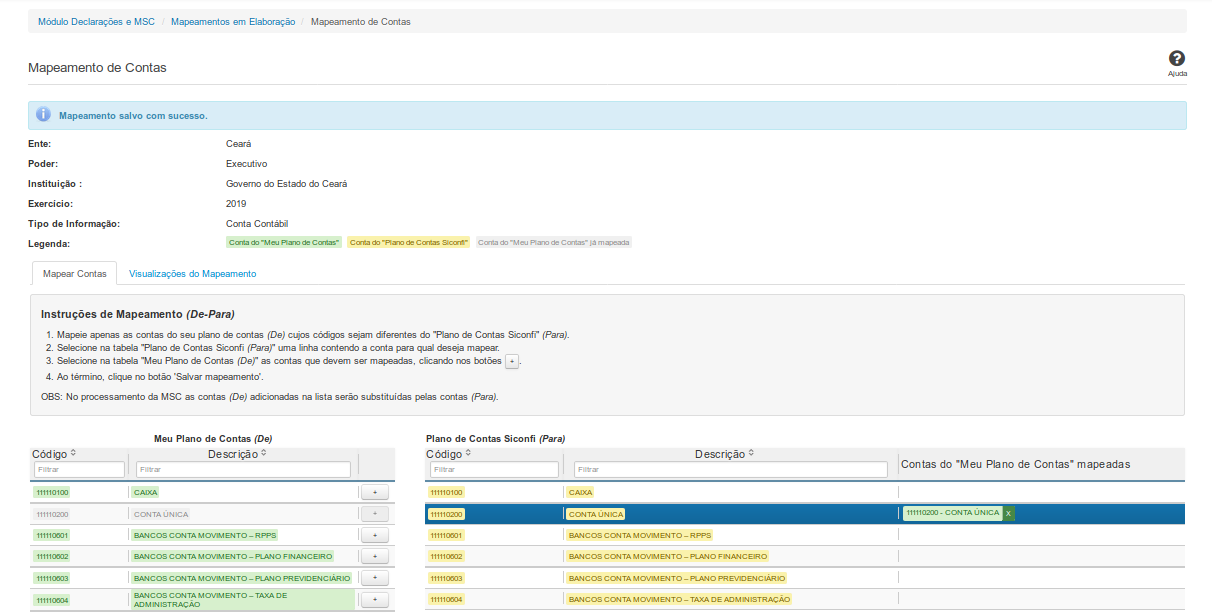Remove mapped account 111110200 with X
Viewport: 1212px width, 613px height.
[x=1009, y=513]
